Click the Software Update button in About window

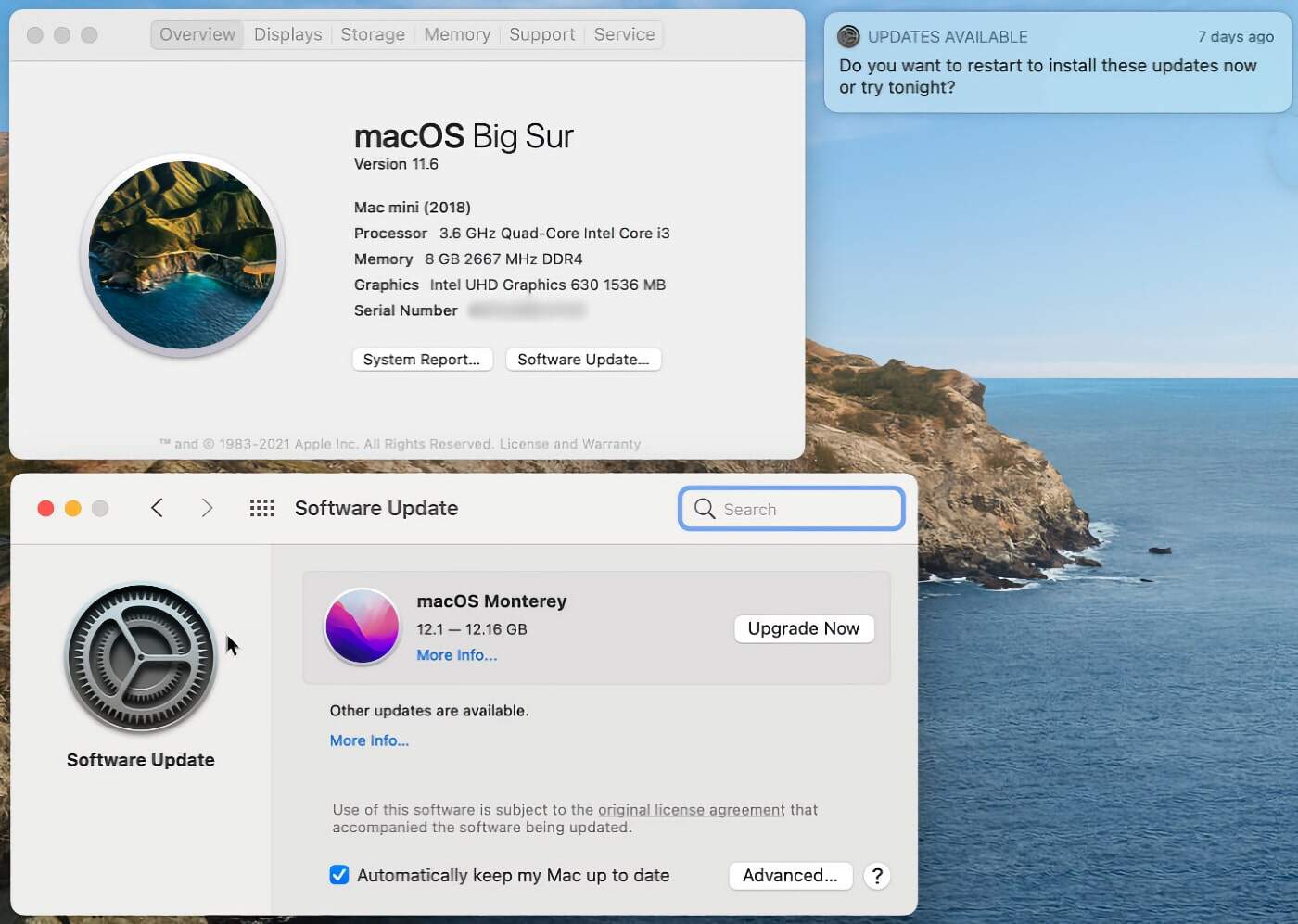[583, 360]
